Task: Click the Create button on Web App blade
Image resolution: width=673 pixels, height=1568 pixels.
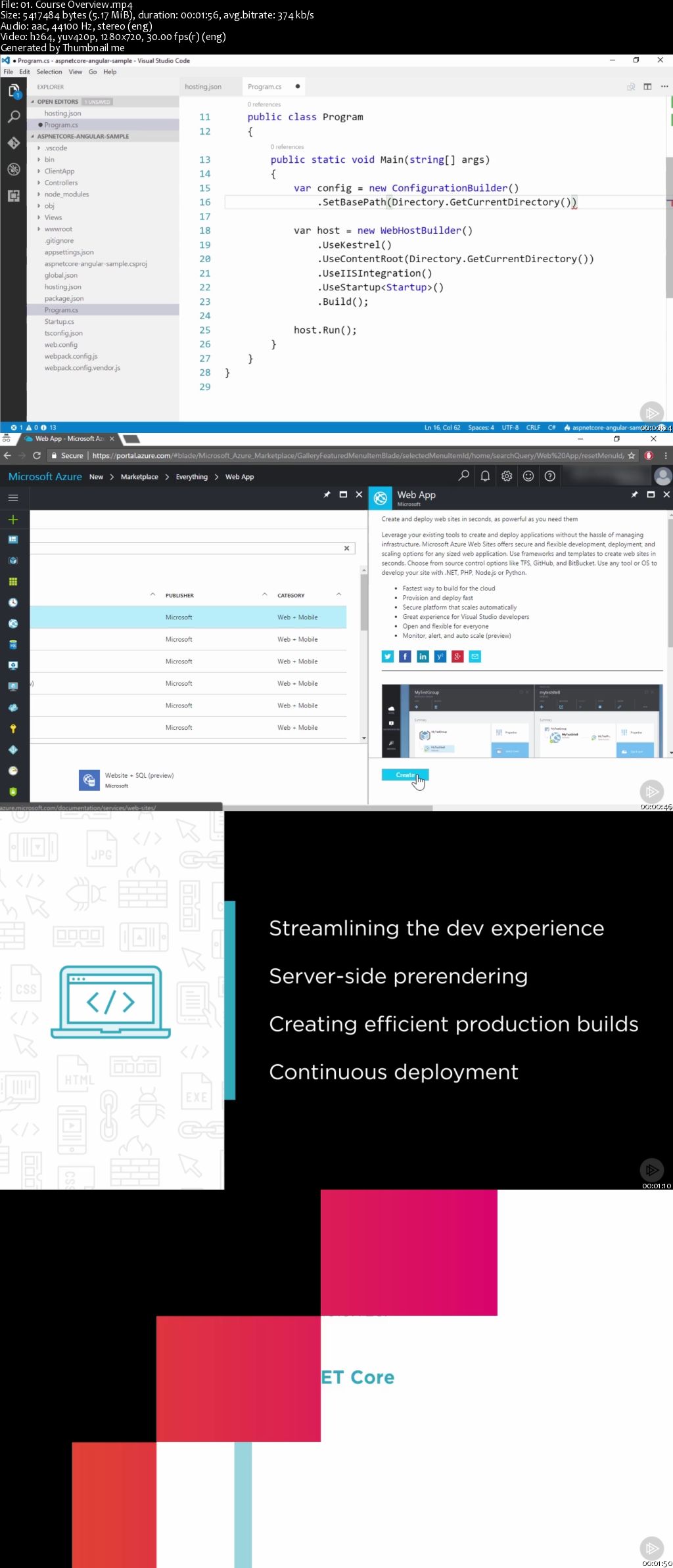Action: tap(406, 775)
